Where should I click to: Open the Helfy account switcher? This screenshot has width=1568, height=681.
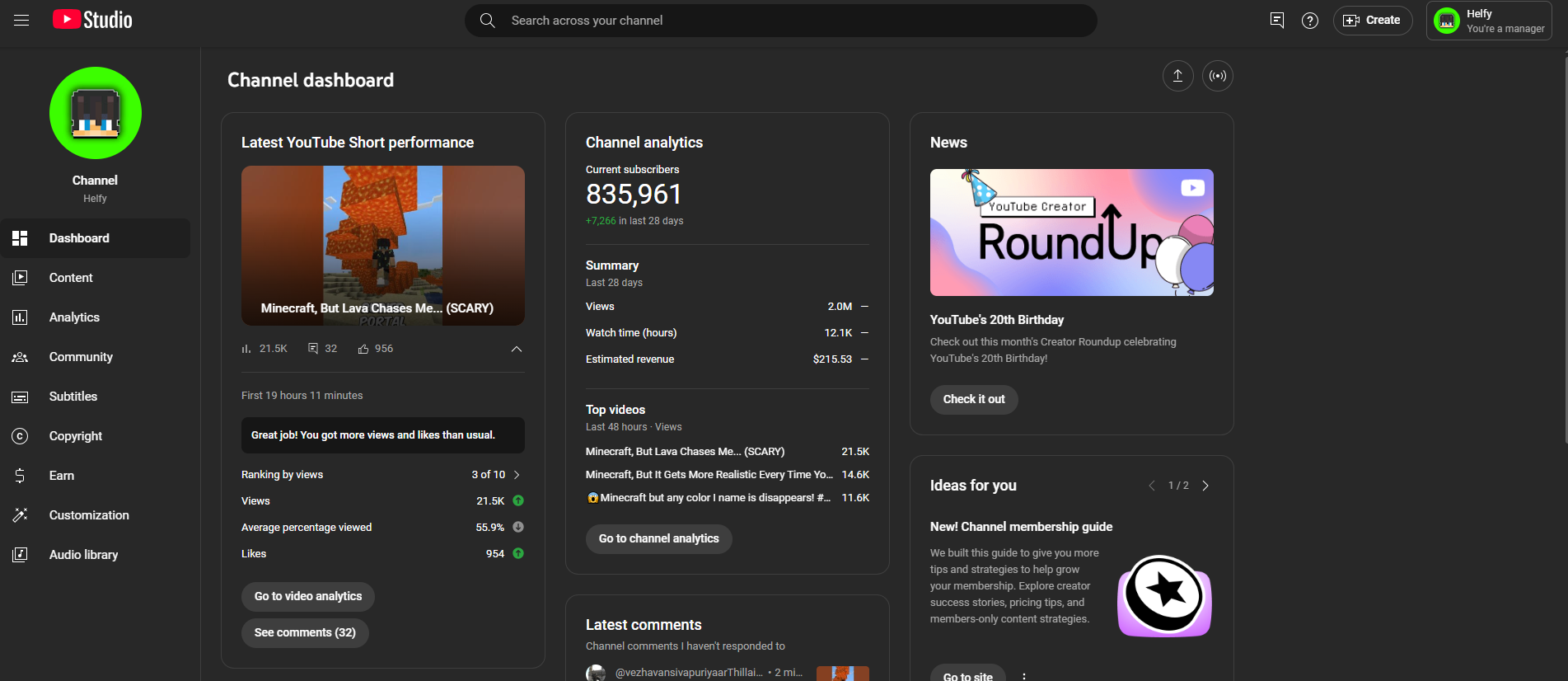(x=1489, y=21)
